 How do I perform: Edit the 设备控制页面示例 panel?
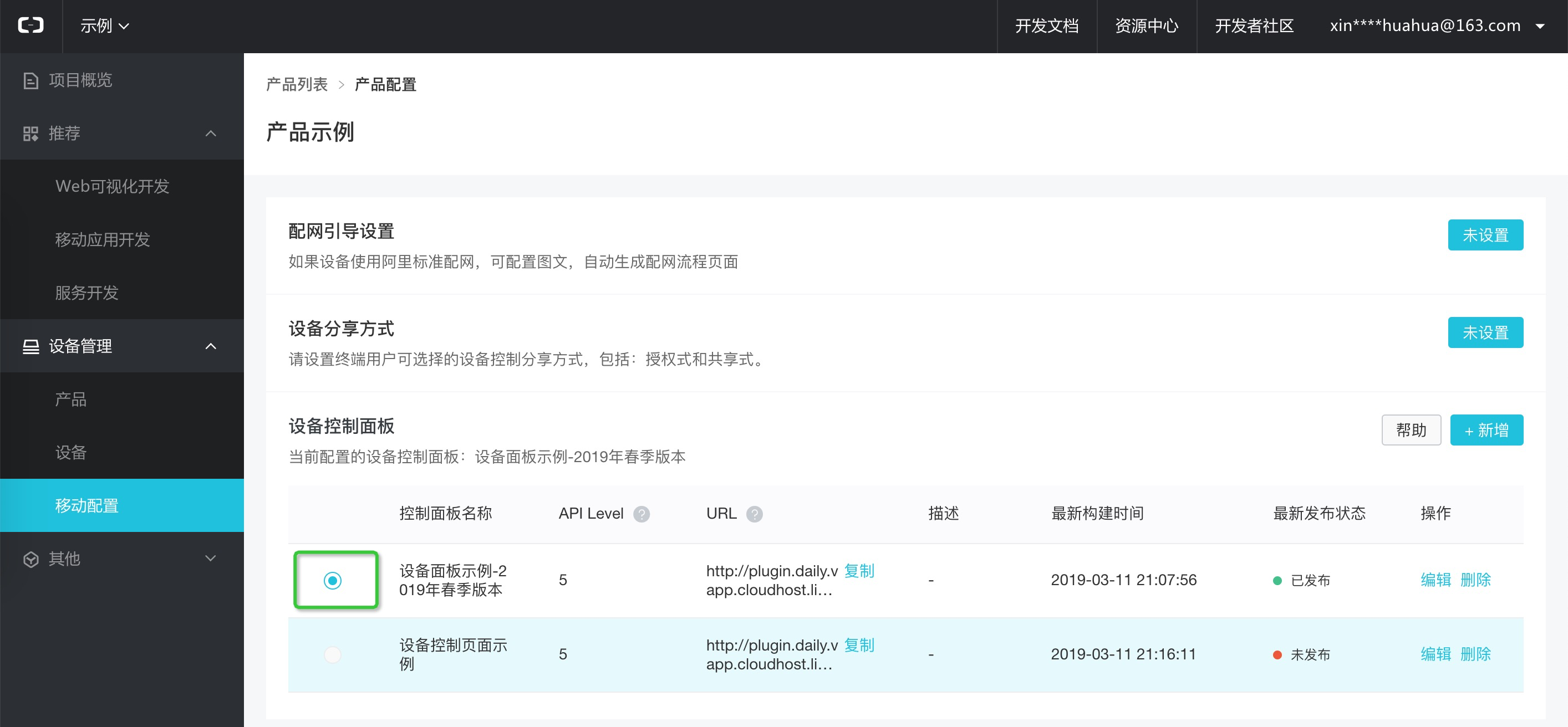tap(1436, 654)
